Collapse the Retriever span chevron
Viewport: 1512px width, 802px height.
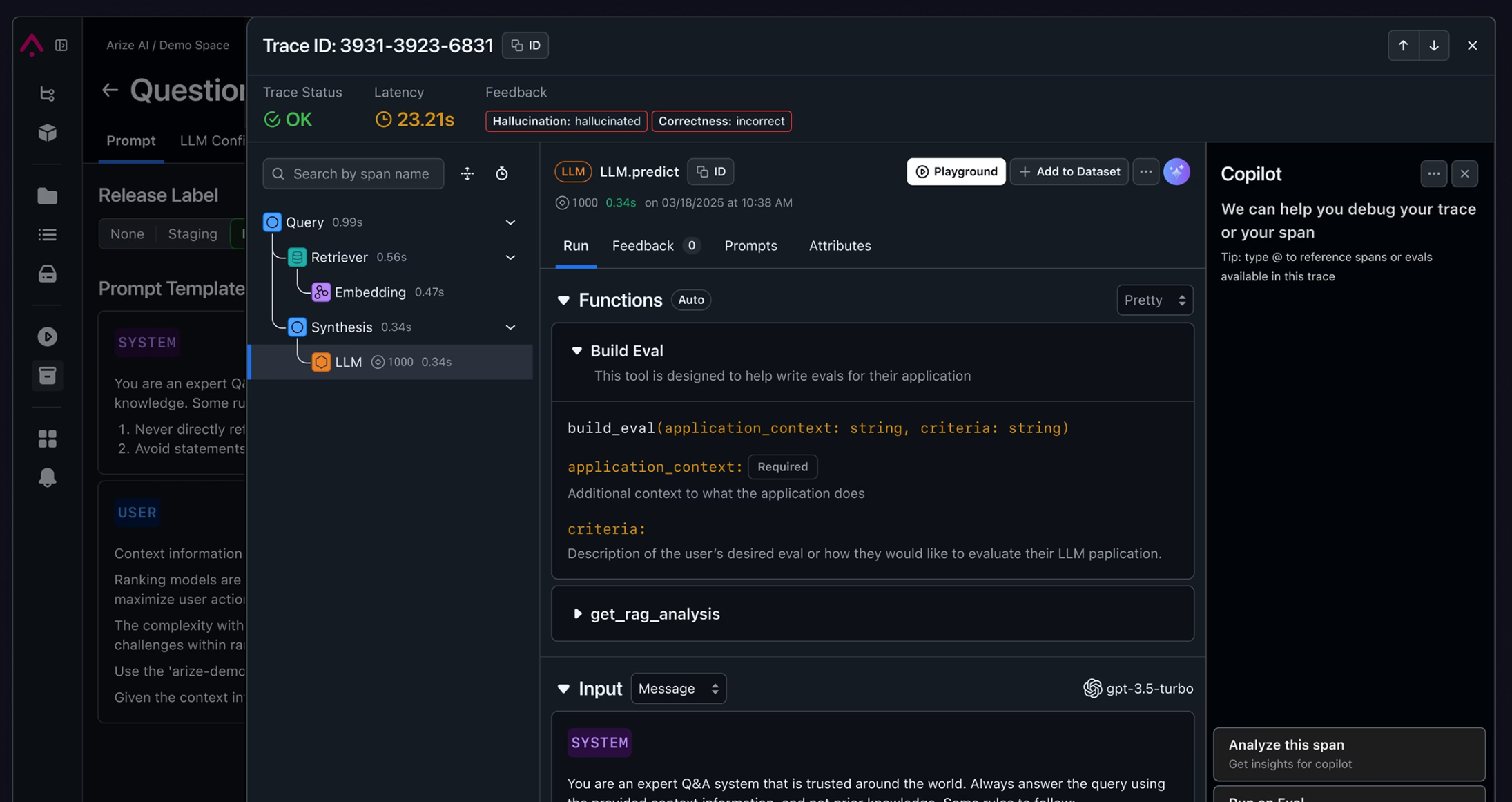510,257
